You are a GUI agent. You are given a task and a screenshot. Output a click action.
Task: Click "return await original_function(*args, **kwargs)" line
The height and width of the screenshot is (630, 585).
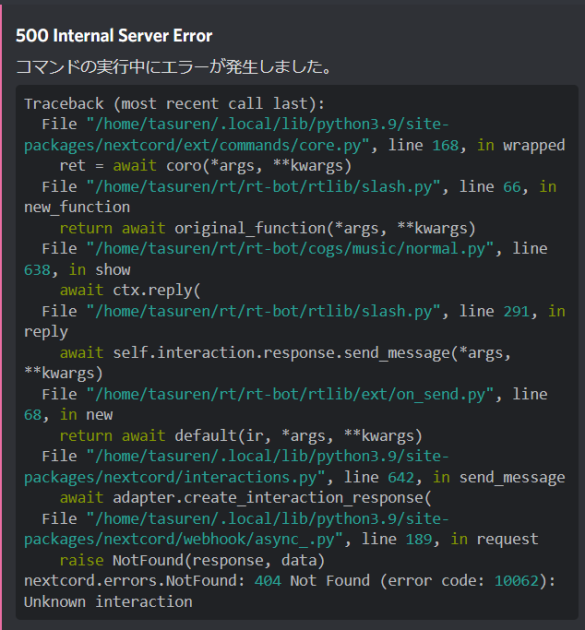coord(268,228)
